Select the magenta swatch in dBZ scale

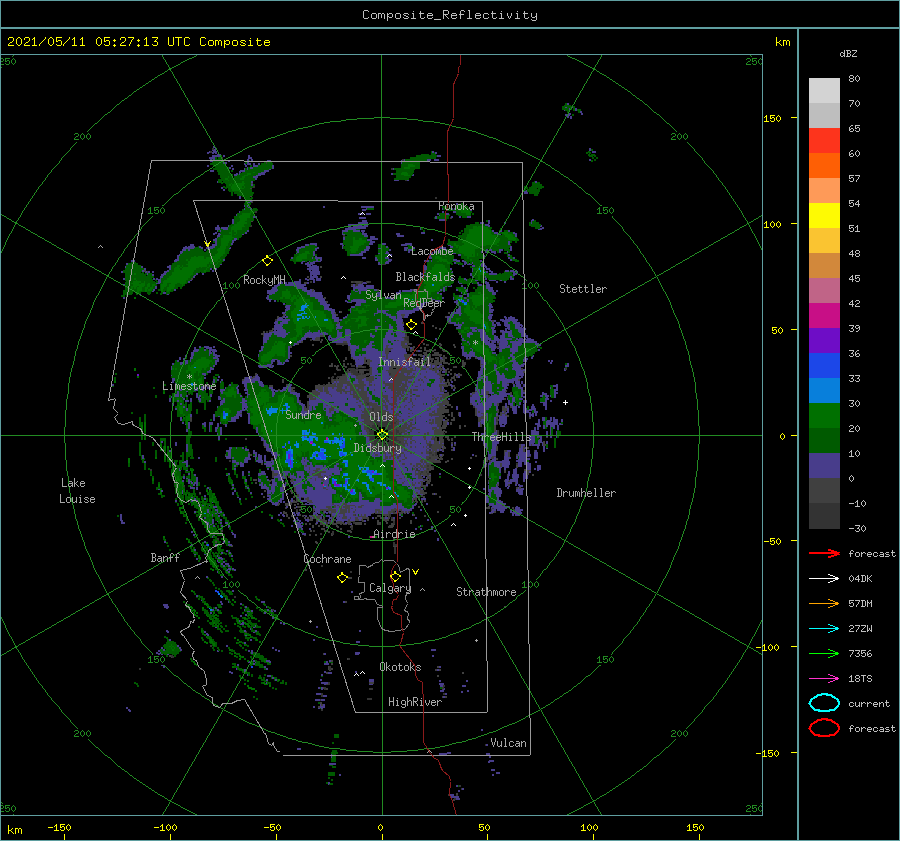824,316
